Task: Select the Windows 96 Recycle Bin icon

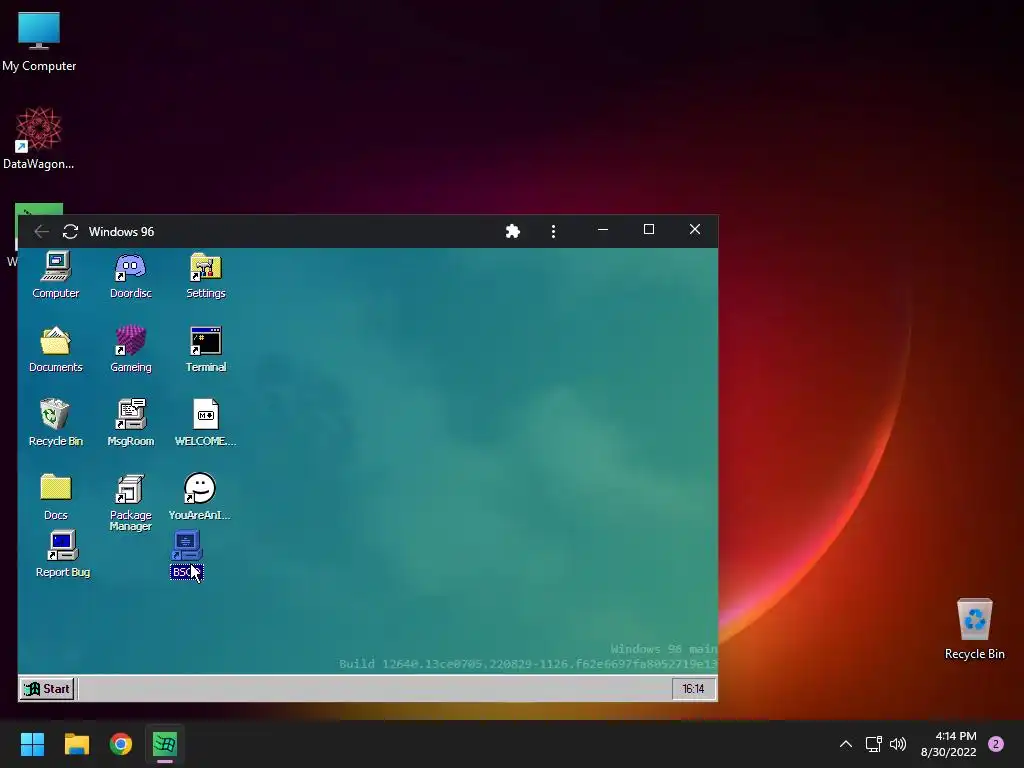Action: pyautogui.click(x=56, y=423)
